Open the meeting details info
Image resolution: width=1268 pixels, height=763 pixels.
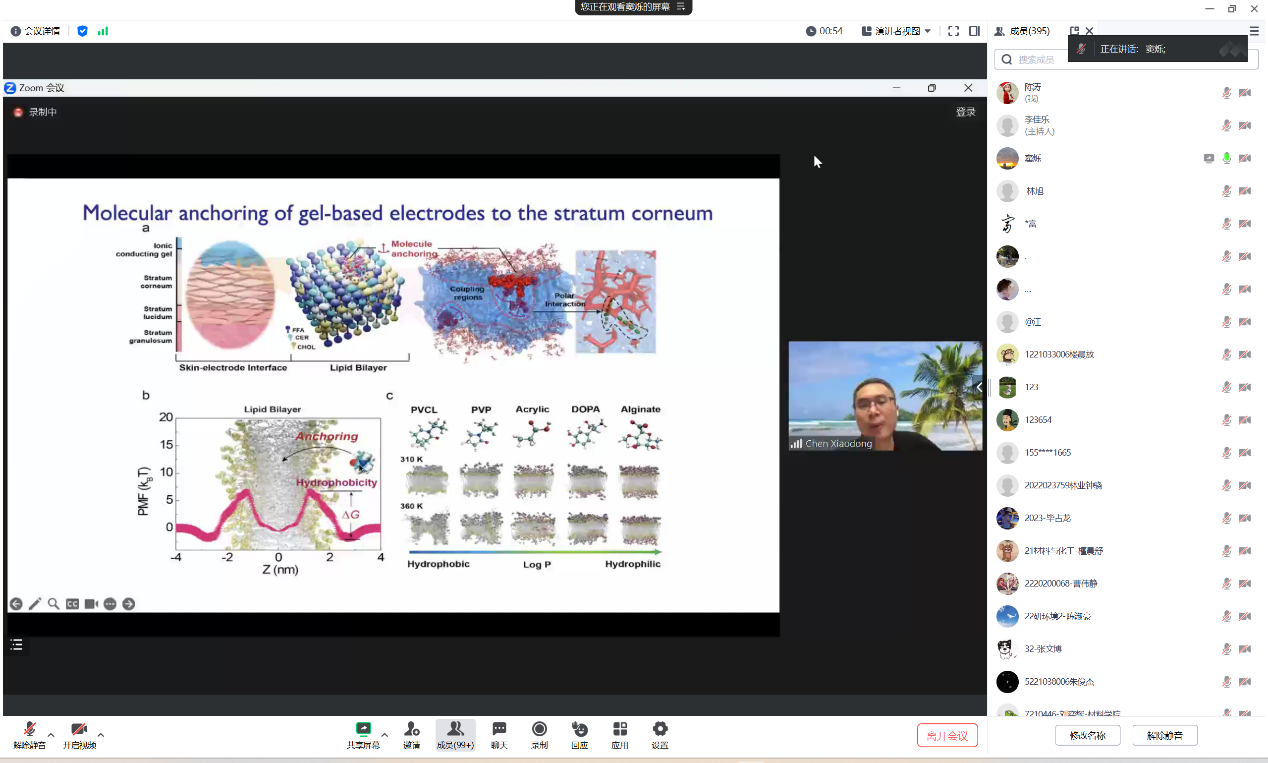coord(34,31)
